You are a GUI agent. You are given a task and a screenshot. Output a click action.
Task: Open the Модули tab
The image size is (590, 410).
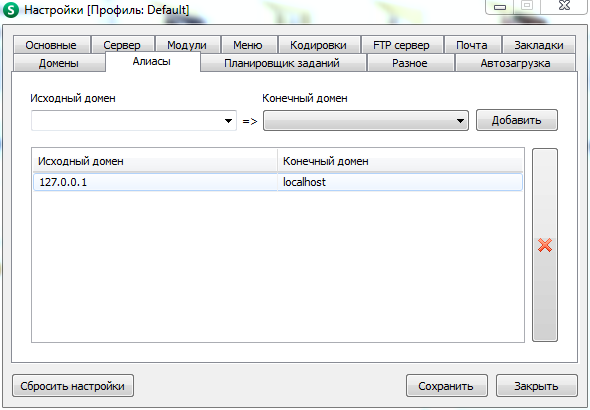(x=187, y=45)
